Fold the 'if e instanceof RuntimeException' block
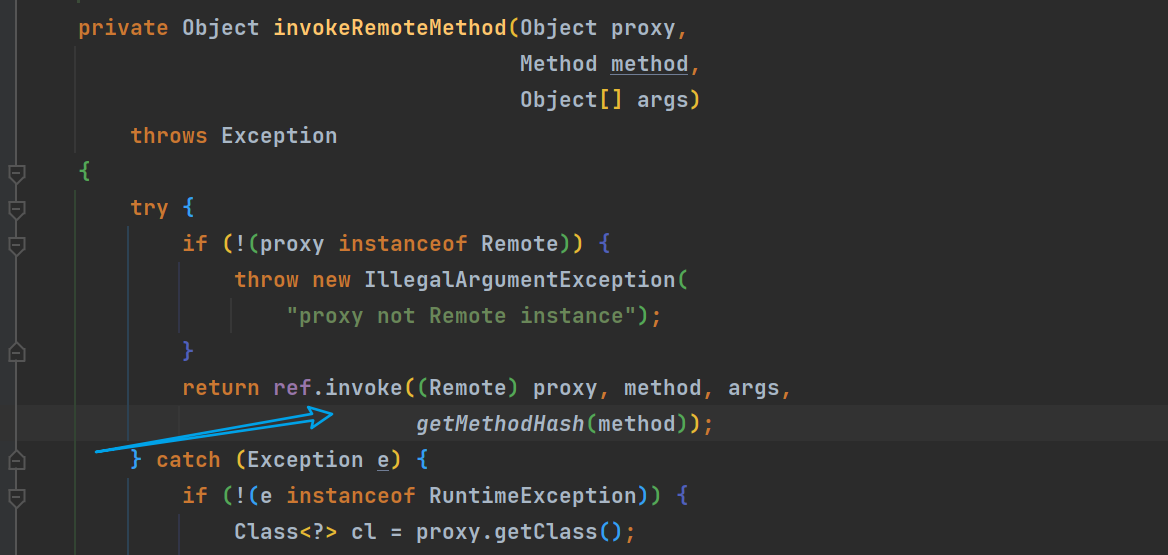 (15, 496)
